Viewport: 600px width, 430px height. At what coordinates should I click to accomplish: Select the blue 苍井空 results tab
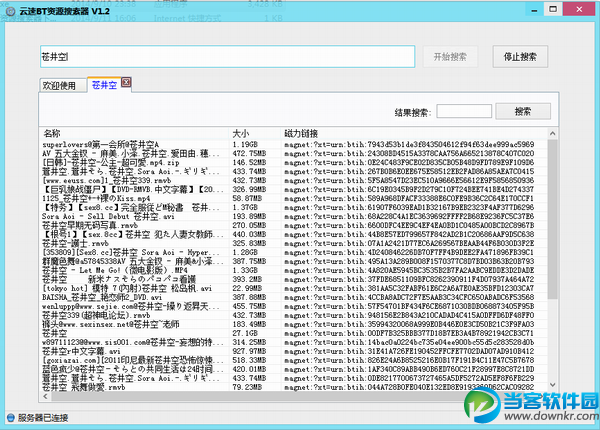104,85
